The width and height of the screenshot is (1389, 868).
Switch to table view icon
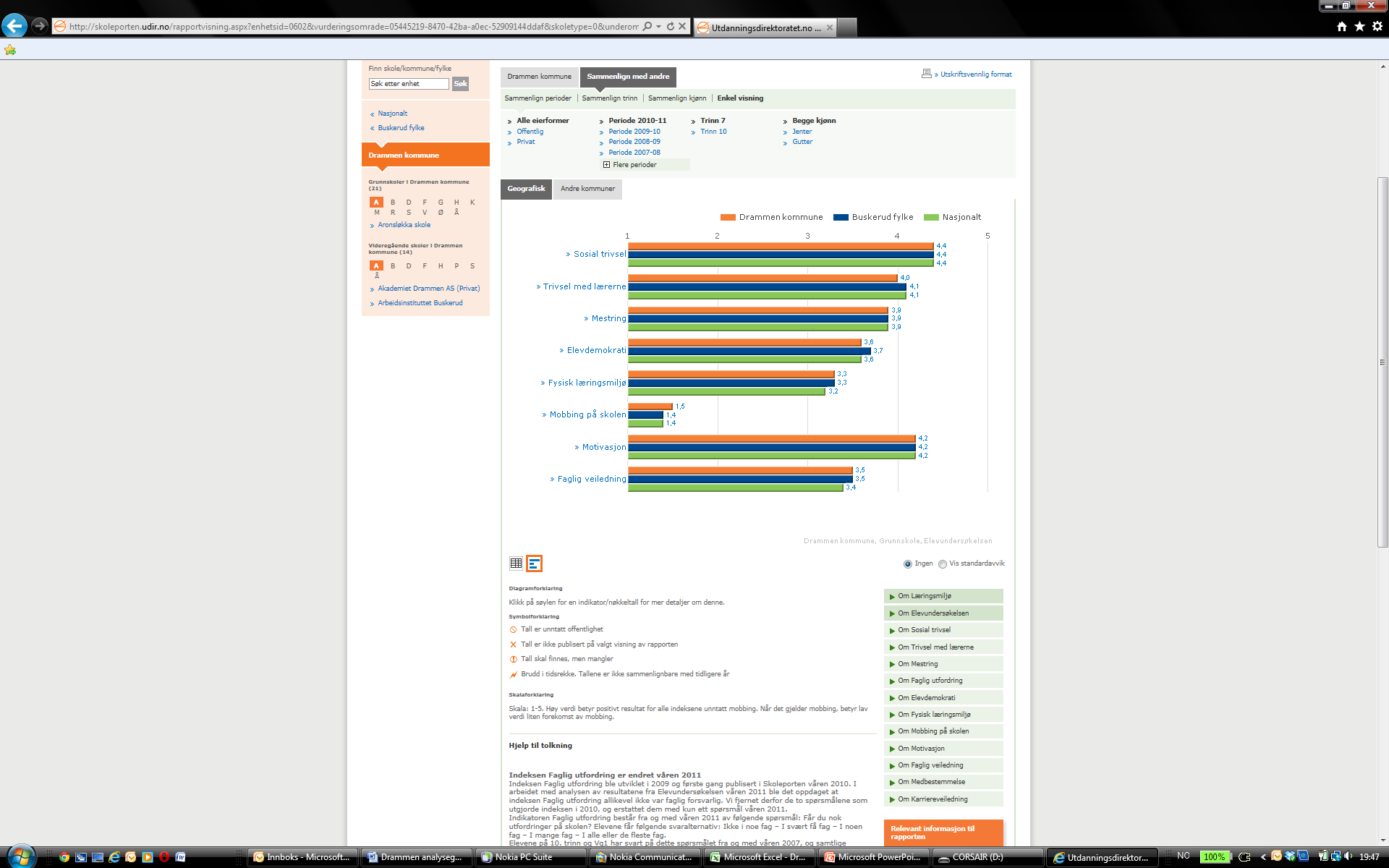[x=516, y=563]
